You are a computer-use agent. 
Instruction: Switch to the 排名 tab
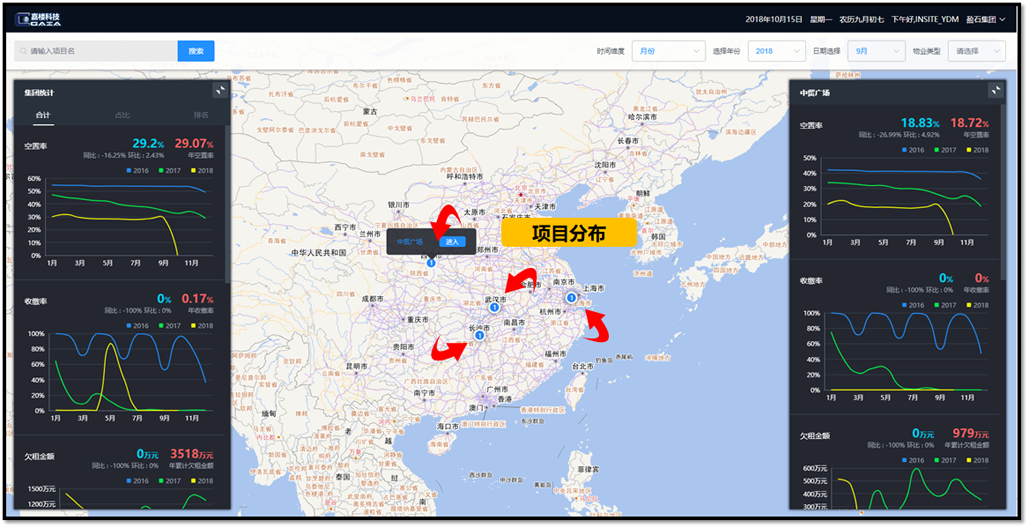pos(201,115)
